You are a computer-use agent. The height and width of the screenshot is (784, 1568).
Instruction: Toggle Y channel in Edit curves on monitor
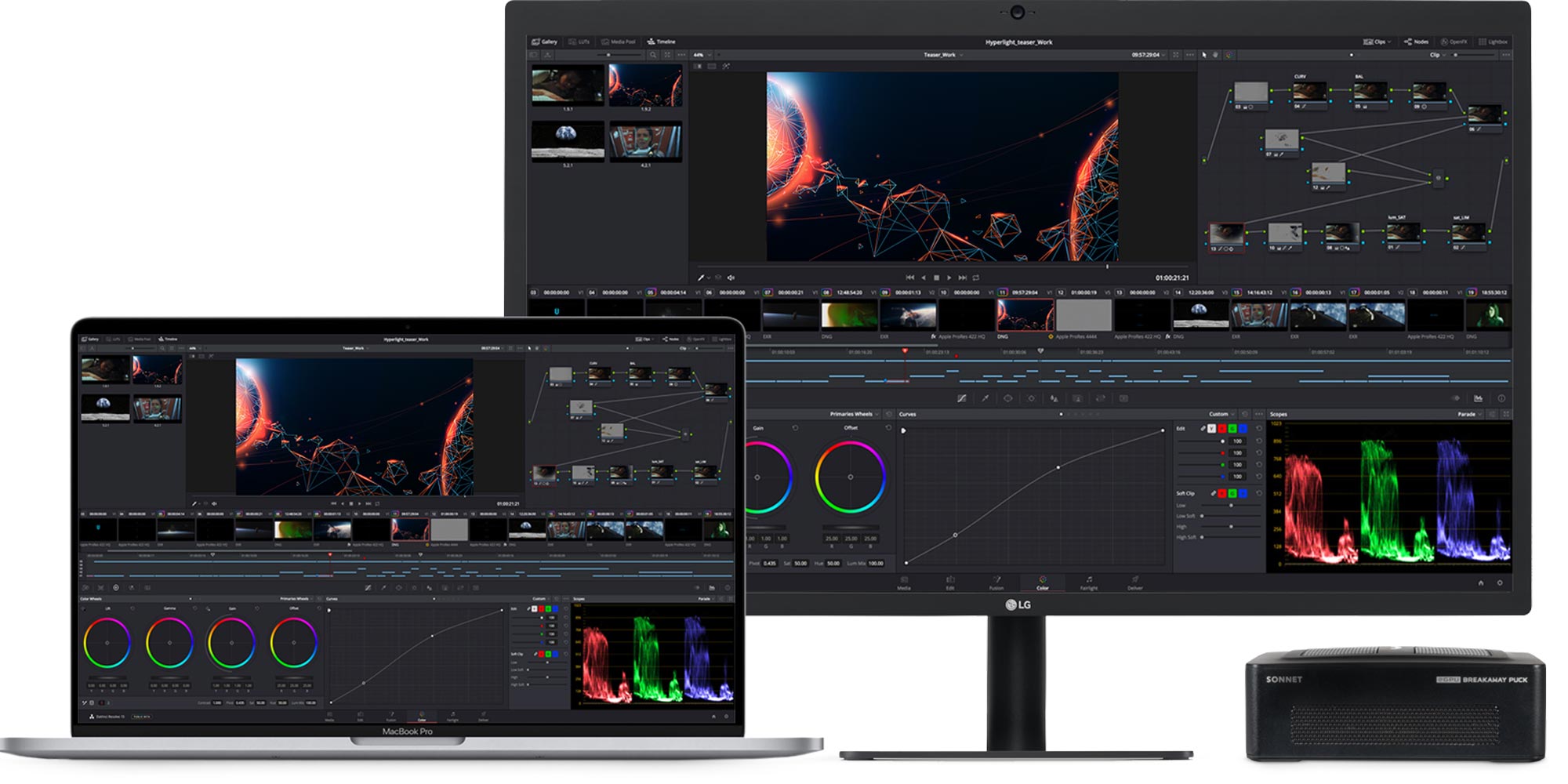click(1211, 428)
